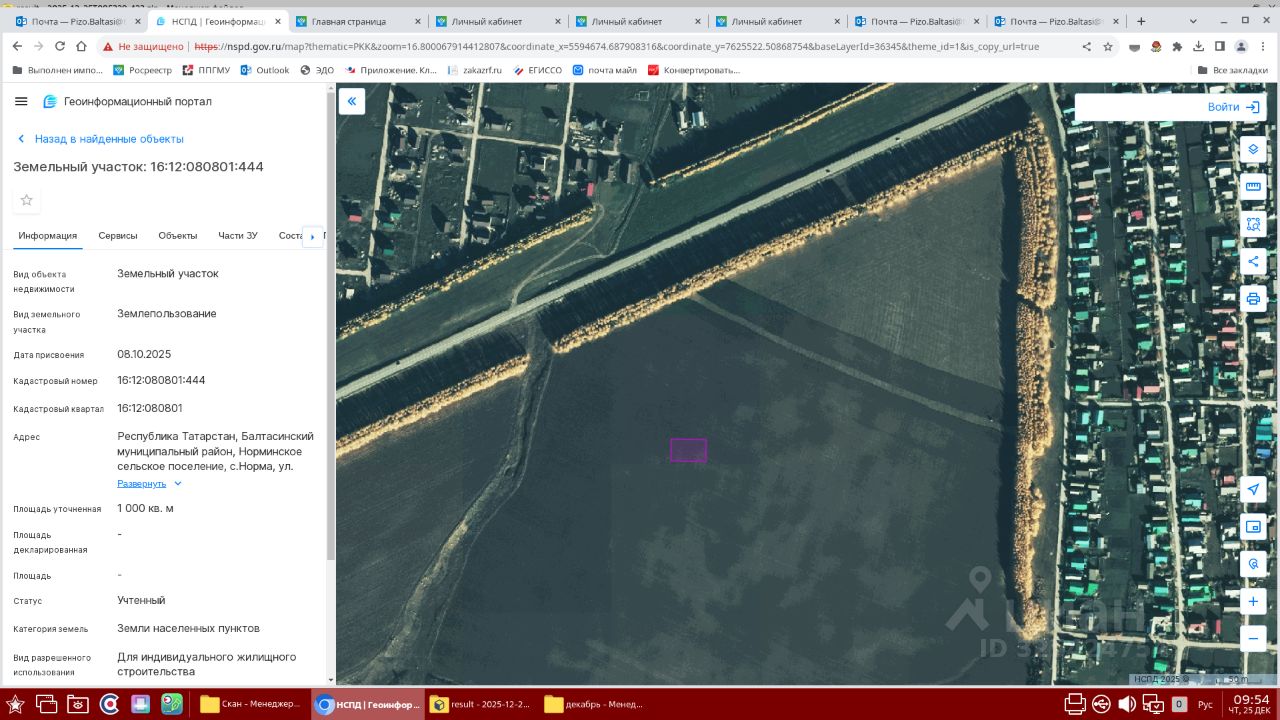Click the browser address bar URL

tap(616, 46)
